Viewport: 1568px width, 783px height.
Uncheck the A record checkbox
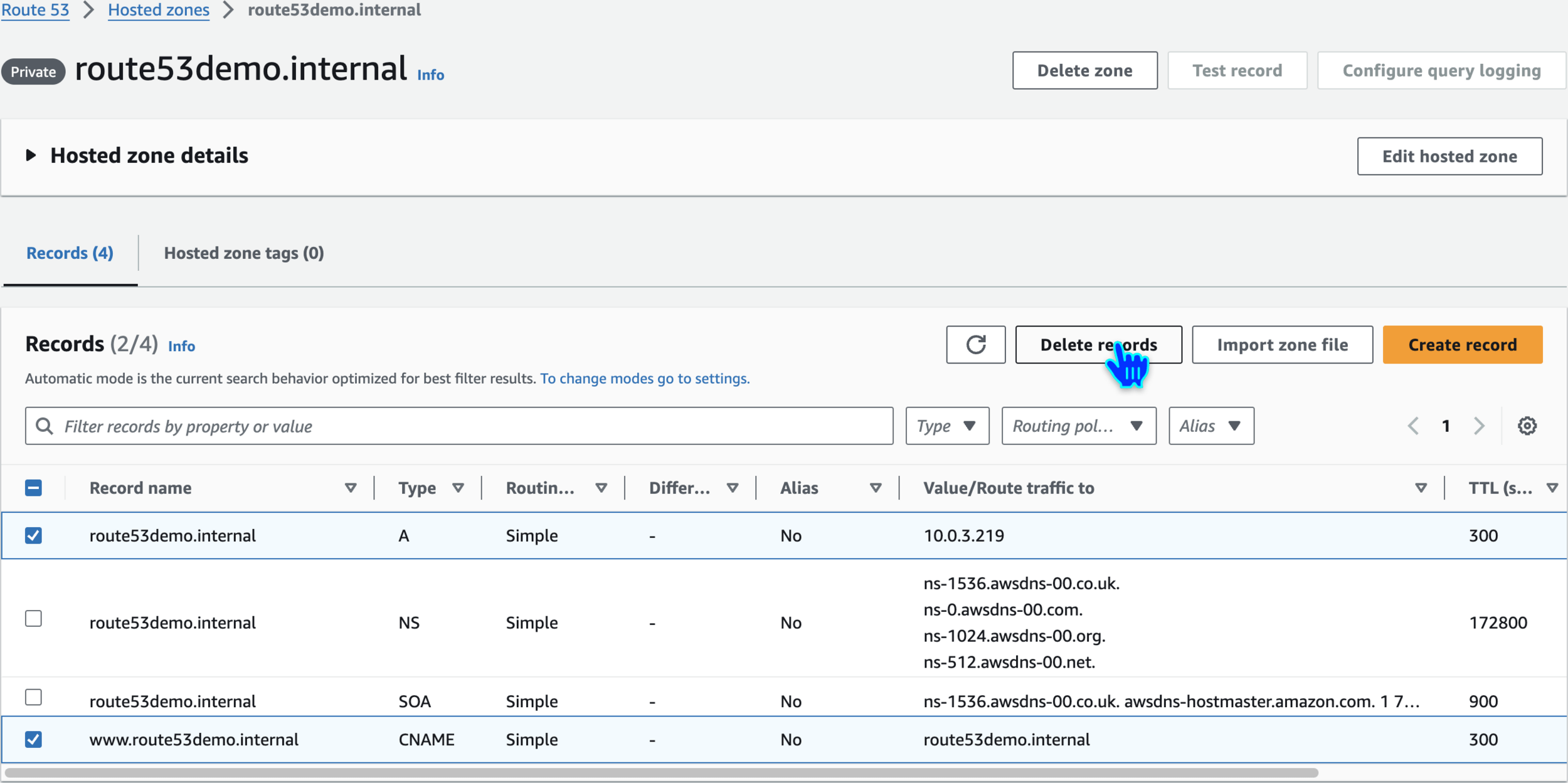click(x=34, y=535)
